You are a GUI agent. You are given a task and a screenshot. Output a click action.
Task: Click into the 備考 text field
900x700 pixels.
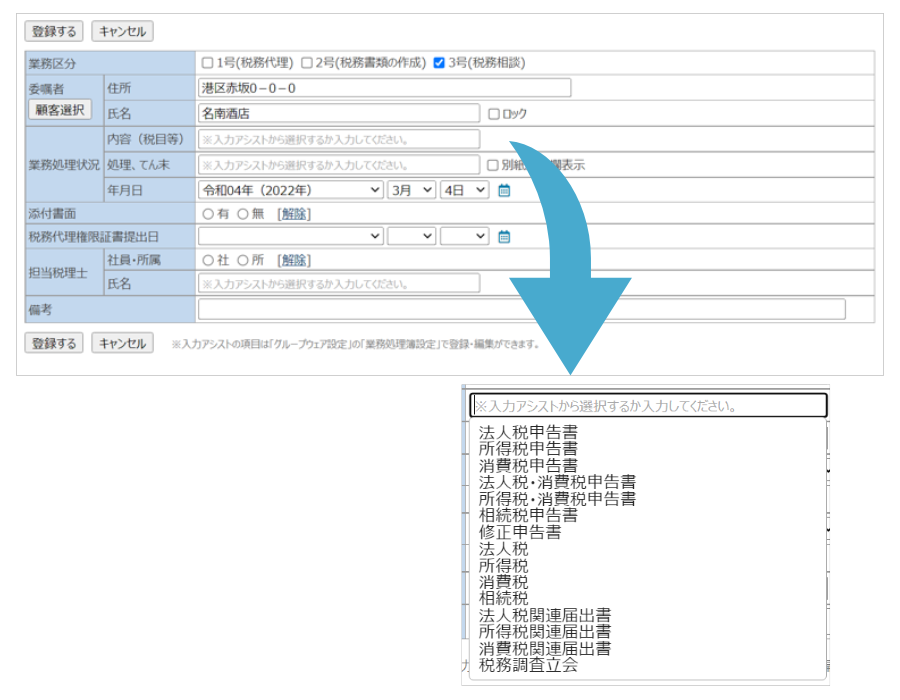[x=521, y=309]
